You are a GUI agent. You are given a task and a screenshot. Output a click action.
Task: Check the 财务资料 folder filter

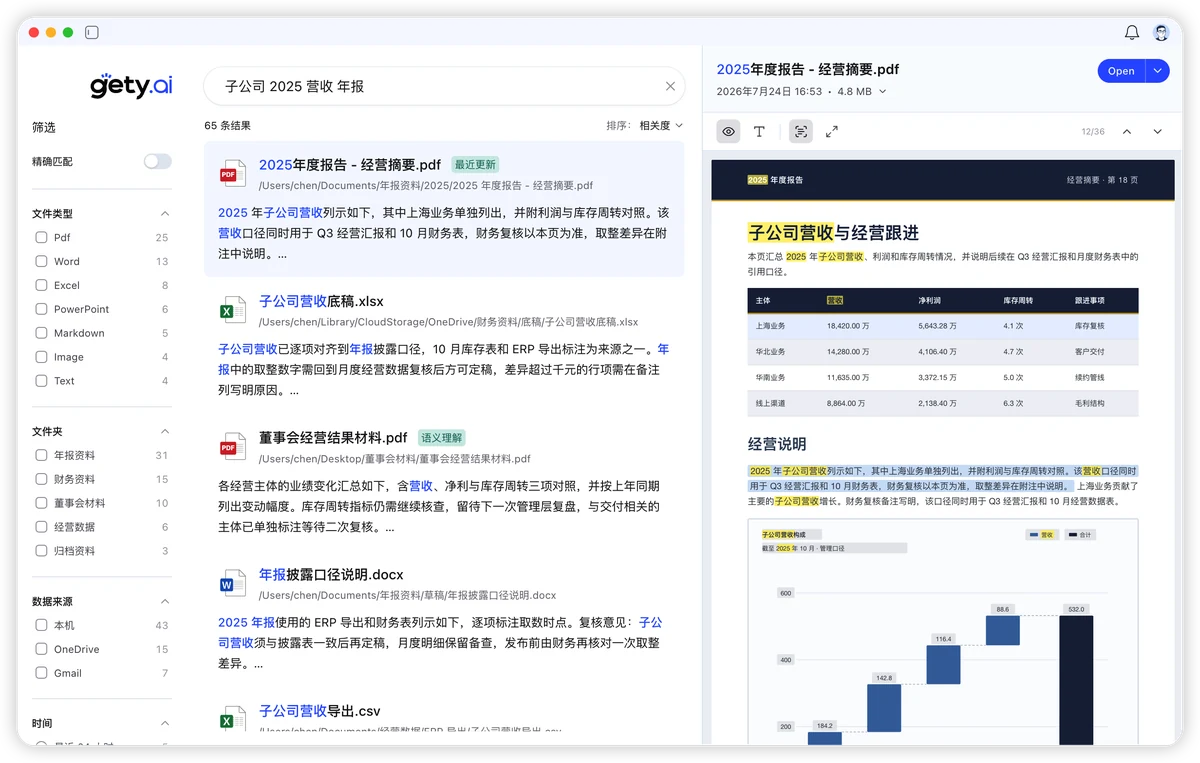[x=41, y=479]
